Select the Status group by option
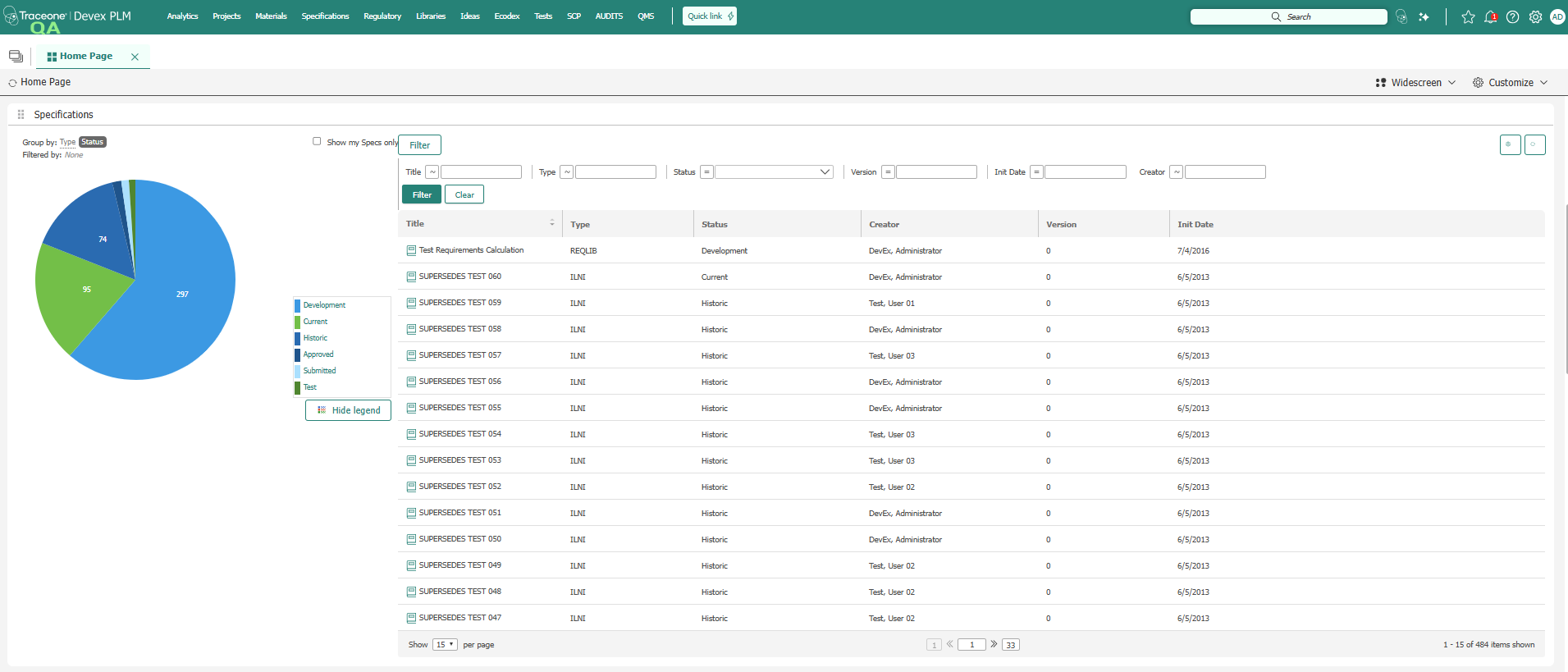The width and height of the screenshot is (1568, 672). point(93,142)
